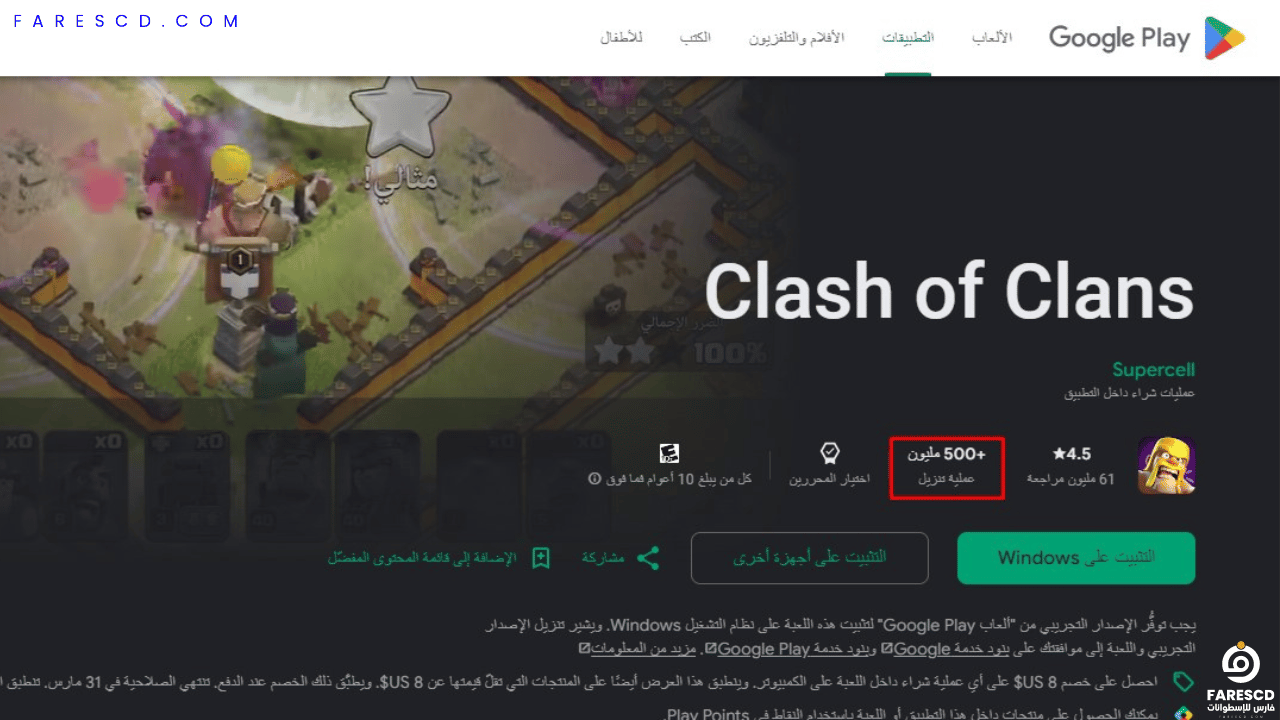1280x720 pixels.
Task: Open the الكتب (Books) tab
Action: pyautogui.click(x=695, y=38)
